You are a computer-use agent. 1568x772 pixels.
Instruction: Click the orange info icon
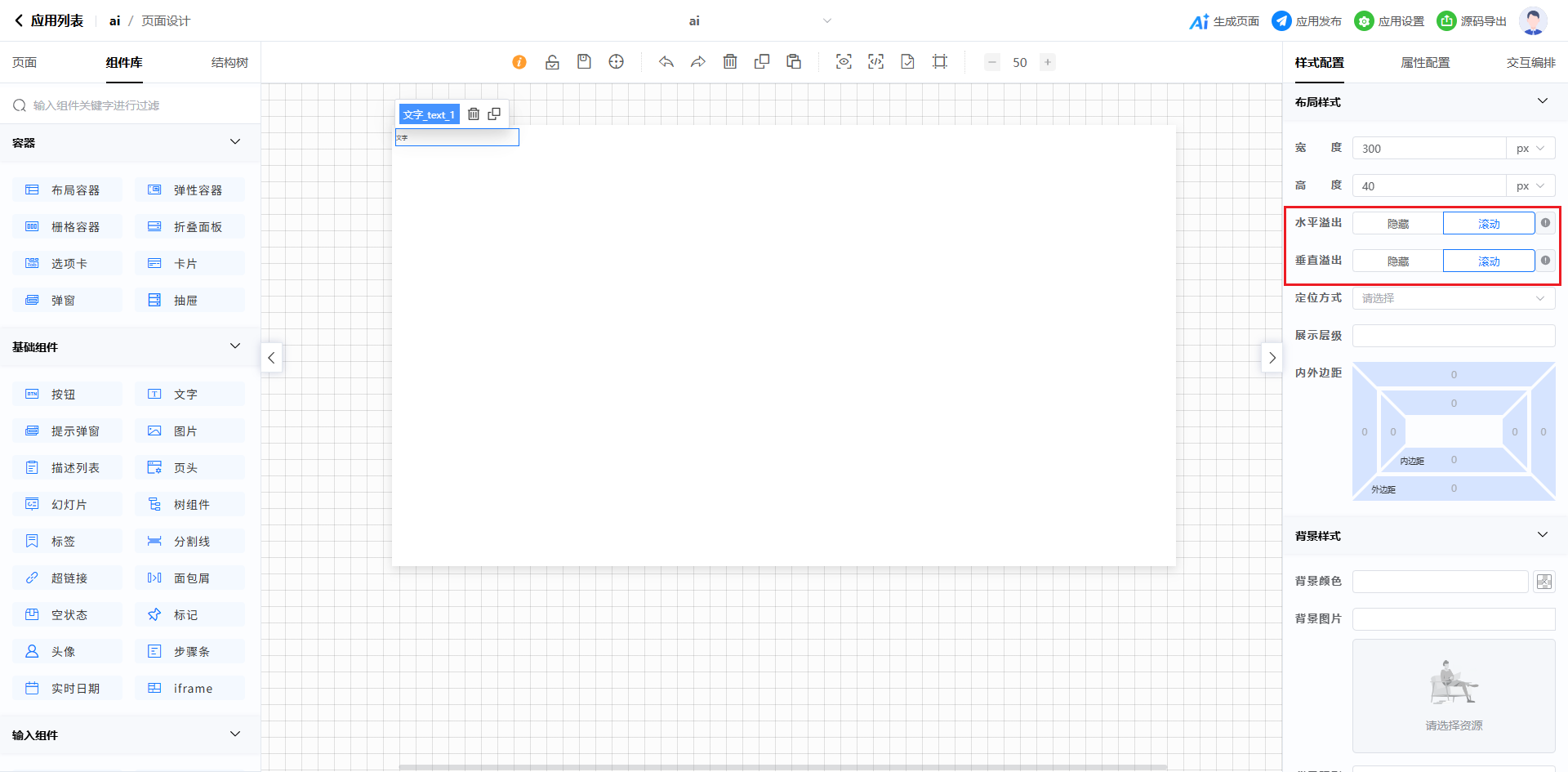click(519, 62)
